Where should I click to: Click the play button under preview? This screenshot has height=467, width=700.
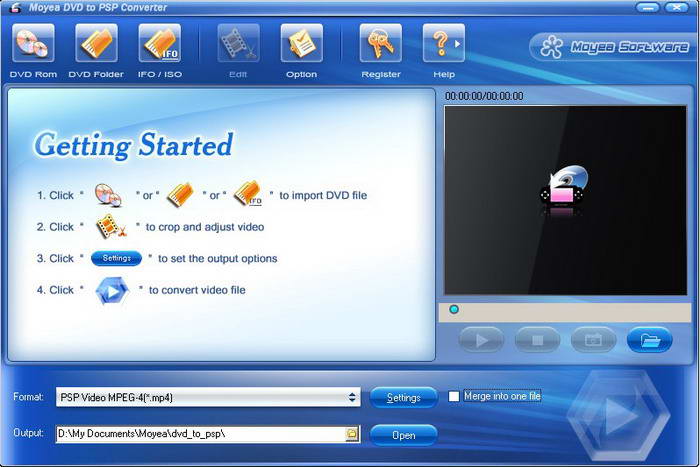tap(481, 340)
